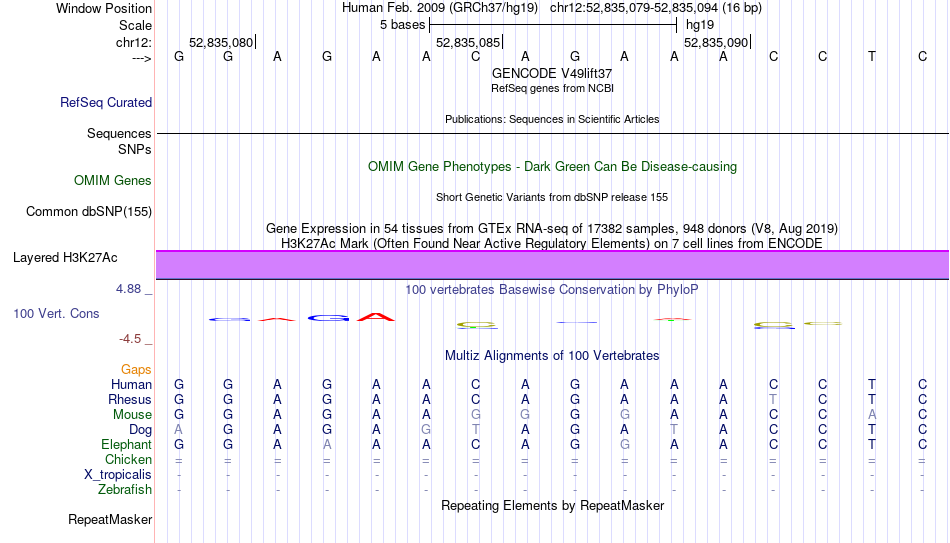Click the Gaps row label
Screen dimensions: 950x543
point(136,370)
